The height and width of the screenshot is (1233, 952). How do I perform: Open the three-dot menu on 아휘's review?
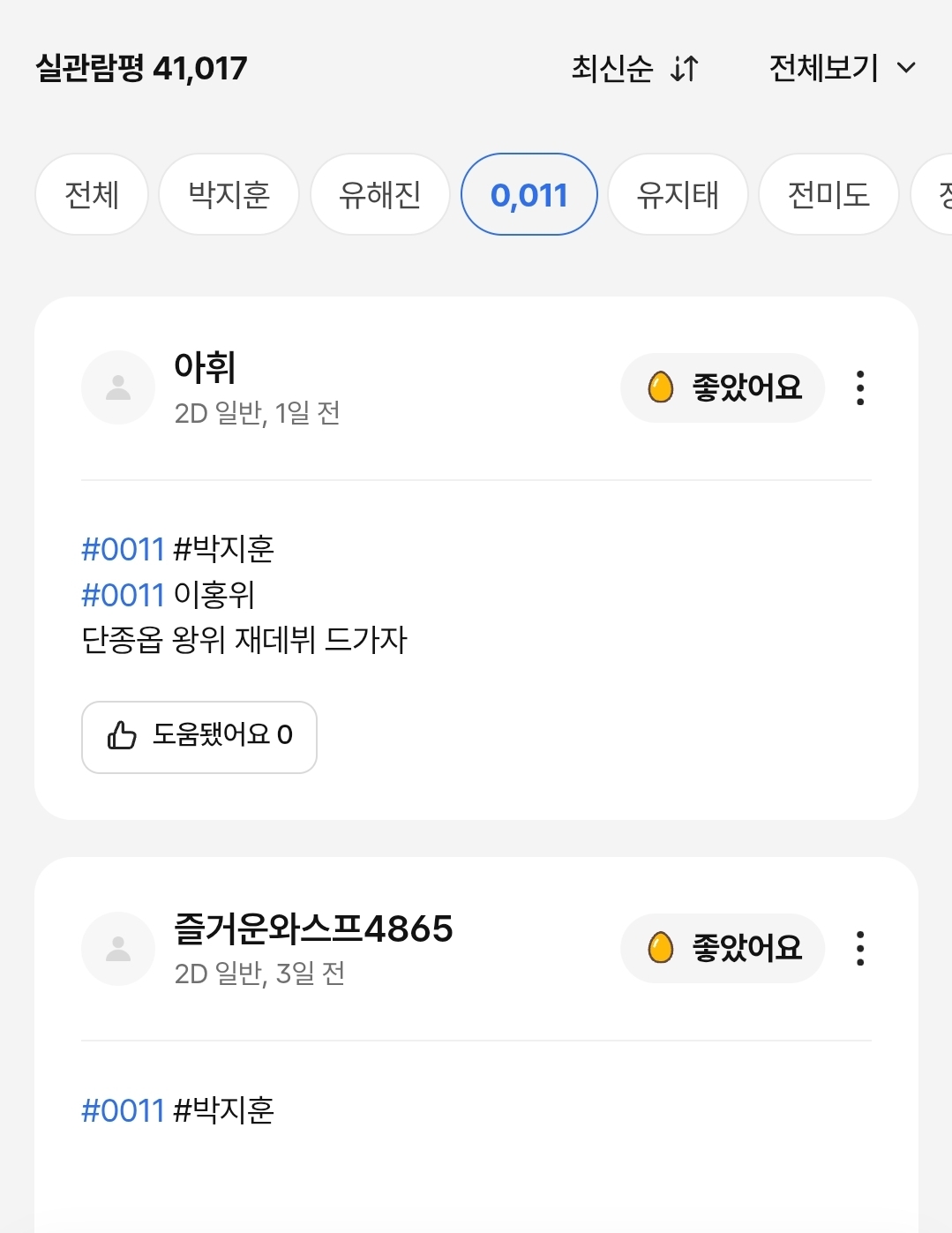(859, 388)
